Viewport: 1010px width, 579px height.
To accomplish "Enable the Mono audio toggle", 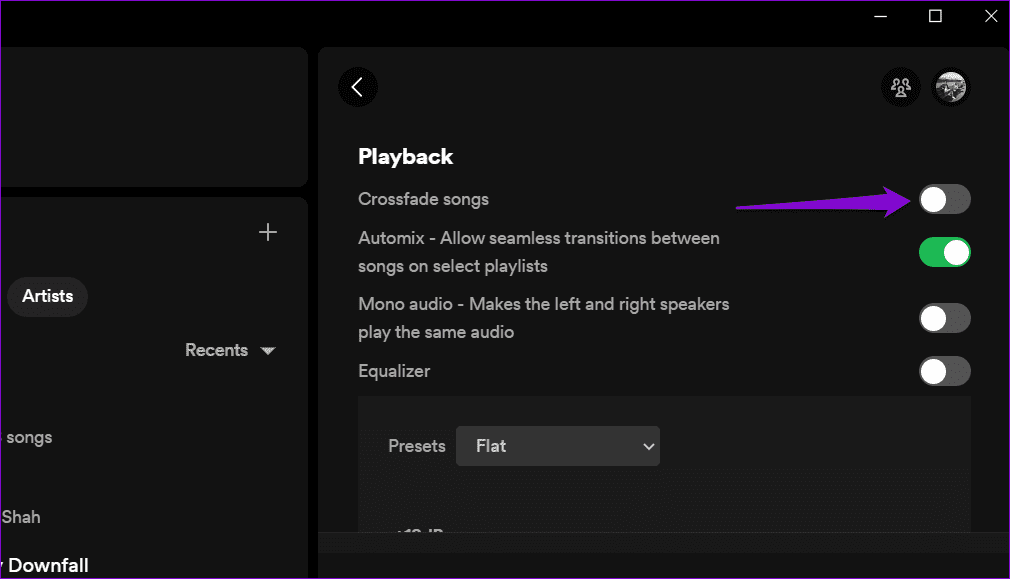I will coord(944,318).
